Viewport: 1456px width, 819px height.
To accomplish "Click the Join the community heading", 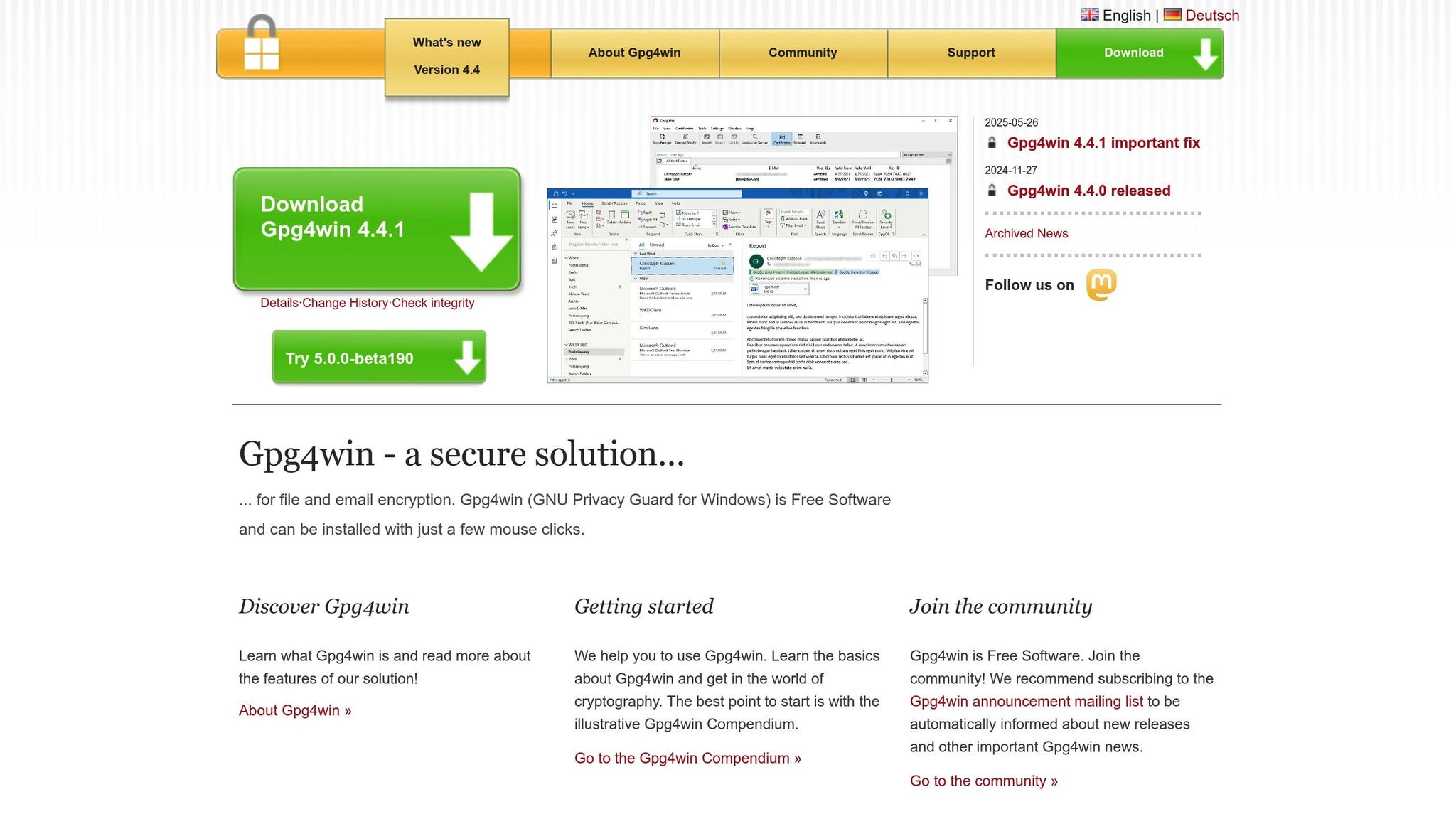I will pyautogui.click(x=1001, y=606).
